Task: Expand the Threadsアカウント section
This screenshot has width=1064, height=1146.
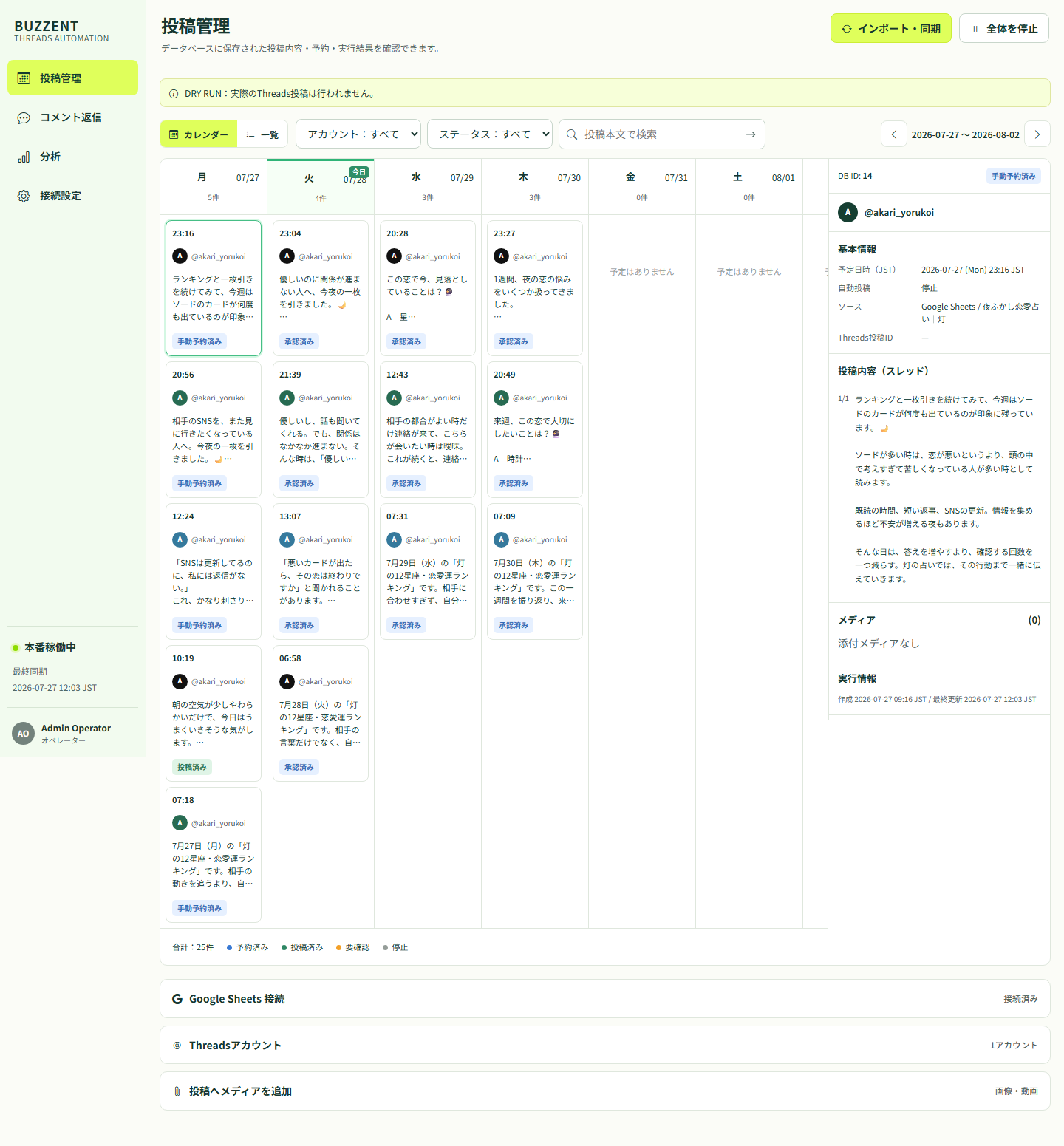Action: [x=605, y=1045]
